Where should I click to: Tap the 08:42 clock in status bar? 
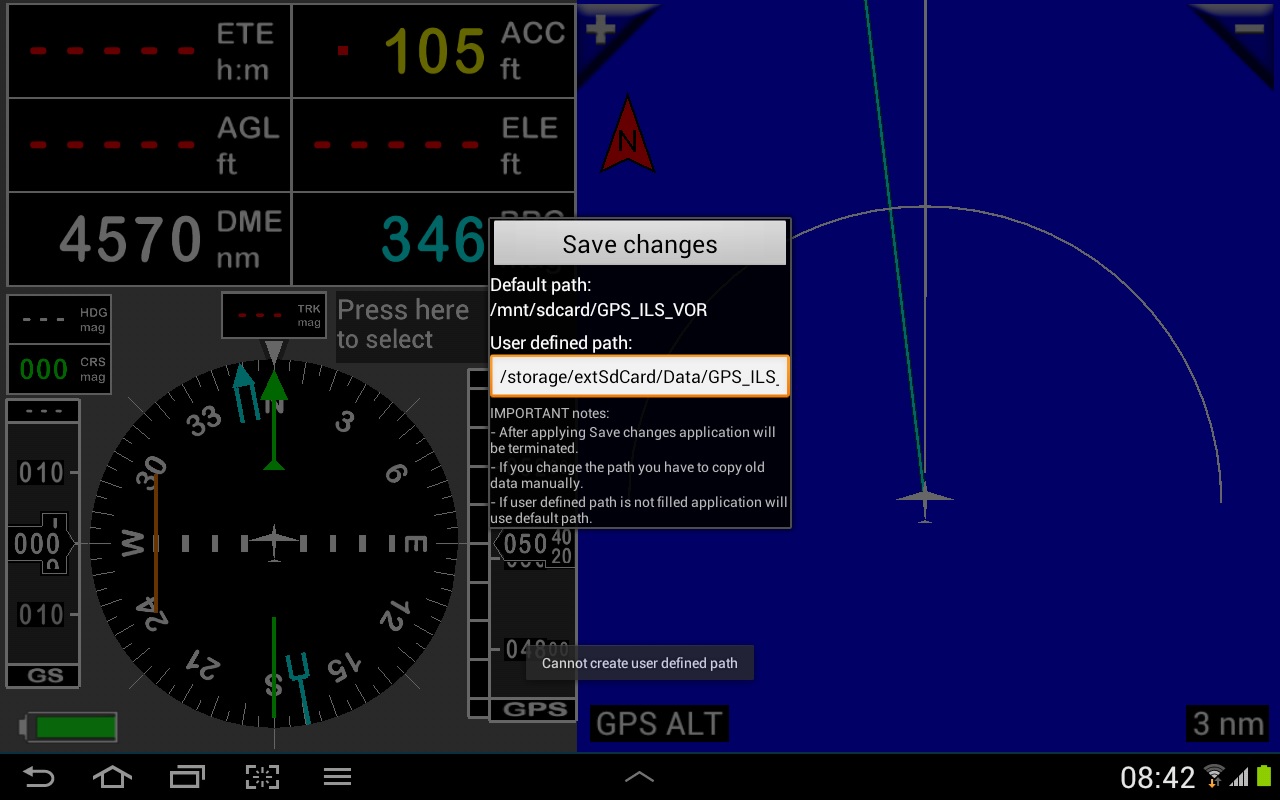pos(1157,777)
